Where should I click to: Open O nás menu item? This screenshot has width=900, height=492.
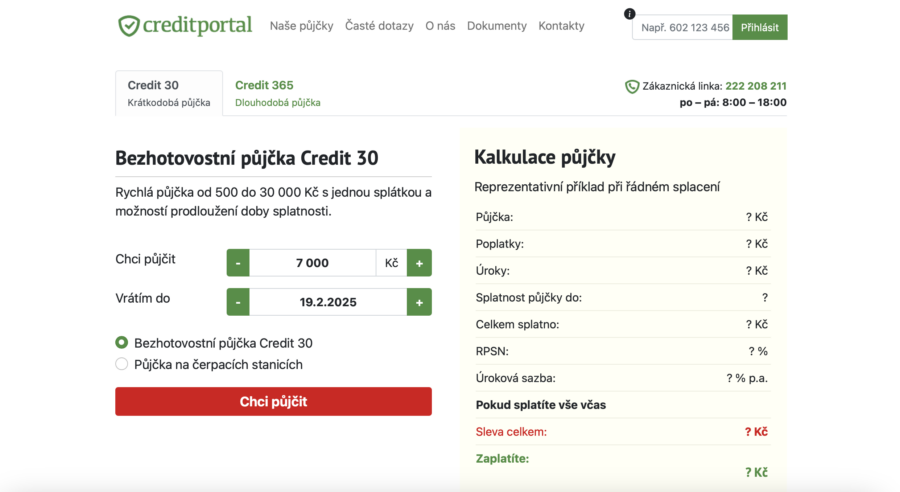pos(440,26)
